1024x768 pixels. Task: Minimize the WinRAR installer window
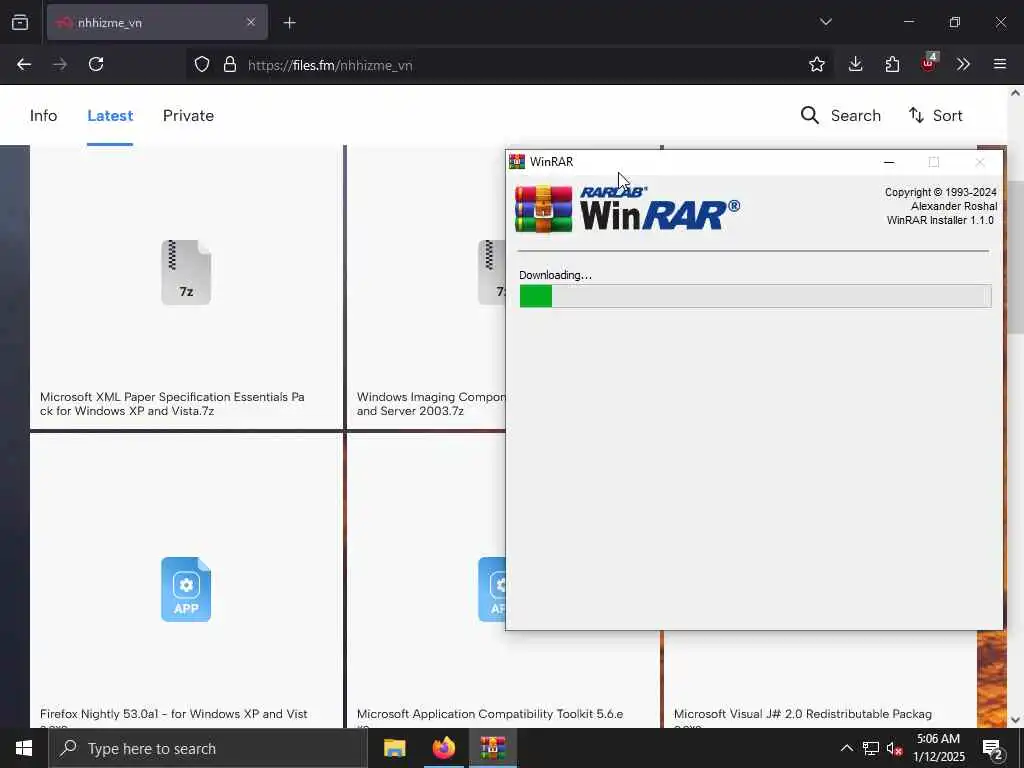click(x=889, y=162)
